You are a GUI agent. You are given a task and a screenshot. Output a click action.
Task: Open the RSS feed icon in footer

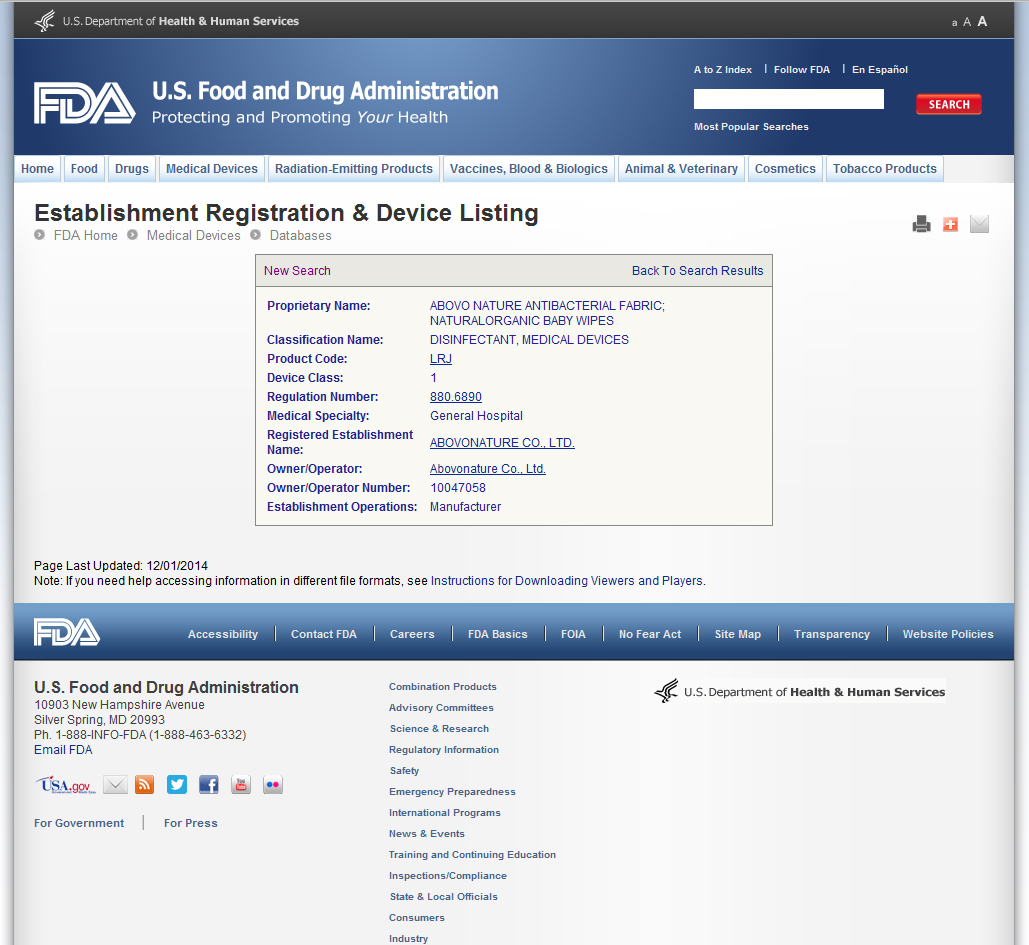point(145,785)
